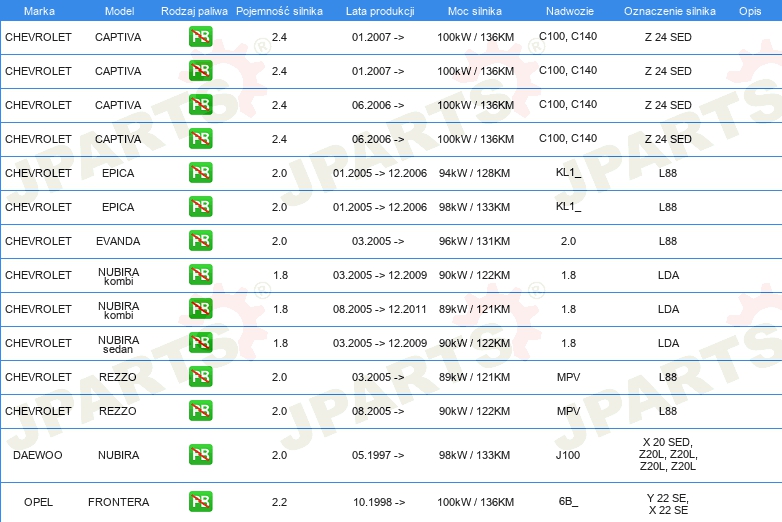The width and height of the screenshot is (782, 522).
Task: Click the 08.2005 -> 12.2011 production years
Action: (x=380, y=309)
